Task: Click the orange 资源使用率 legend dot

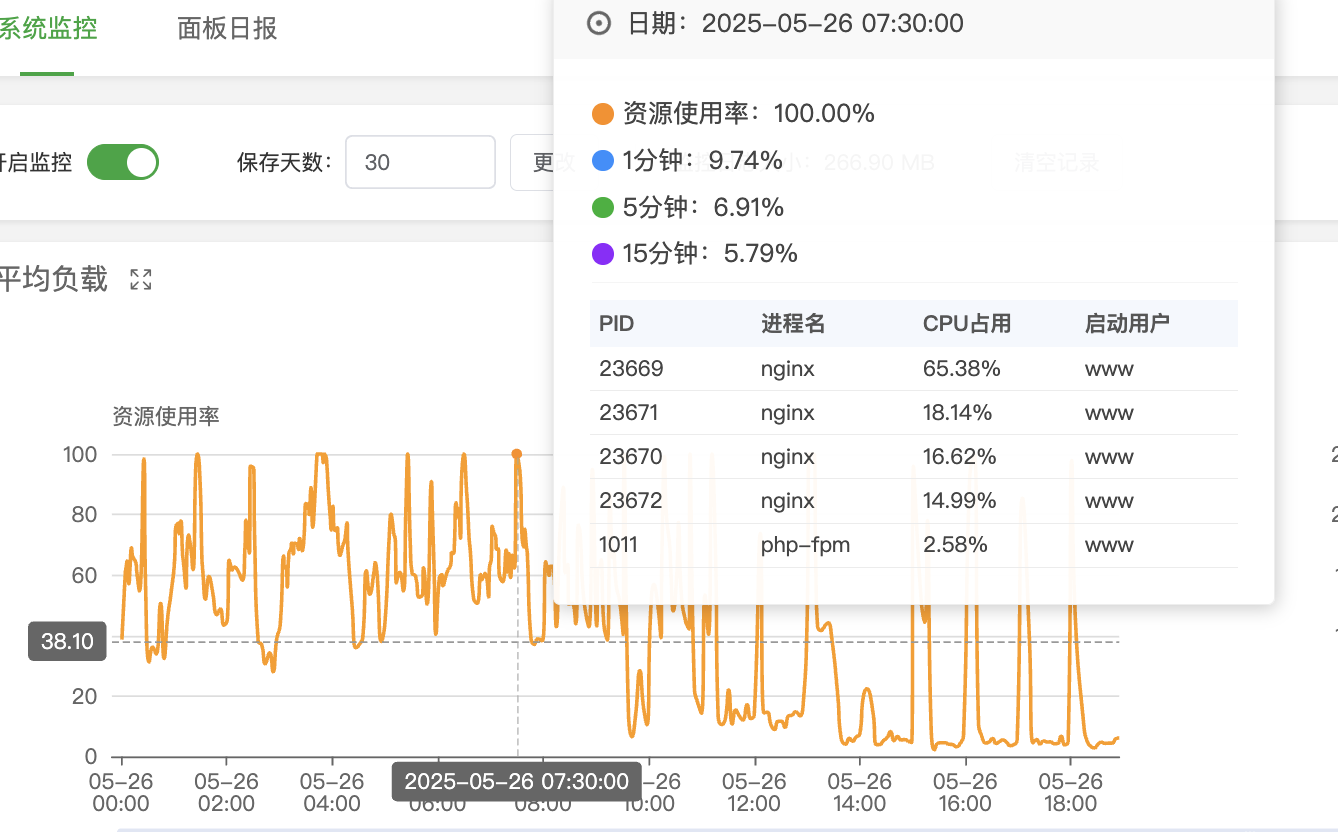Action: click(x=602, y=114)
